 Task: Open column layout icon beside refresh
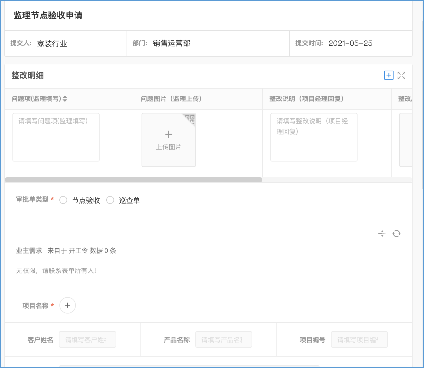pos(381,233)
